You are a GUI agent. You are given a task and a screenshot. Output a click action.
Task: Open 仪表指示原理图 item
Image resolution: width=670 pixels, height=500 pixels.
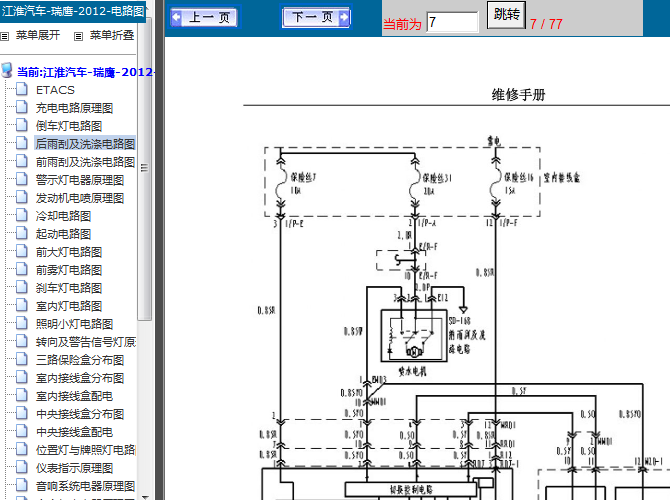74,468
